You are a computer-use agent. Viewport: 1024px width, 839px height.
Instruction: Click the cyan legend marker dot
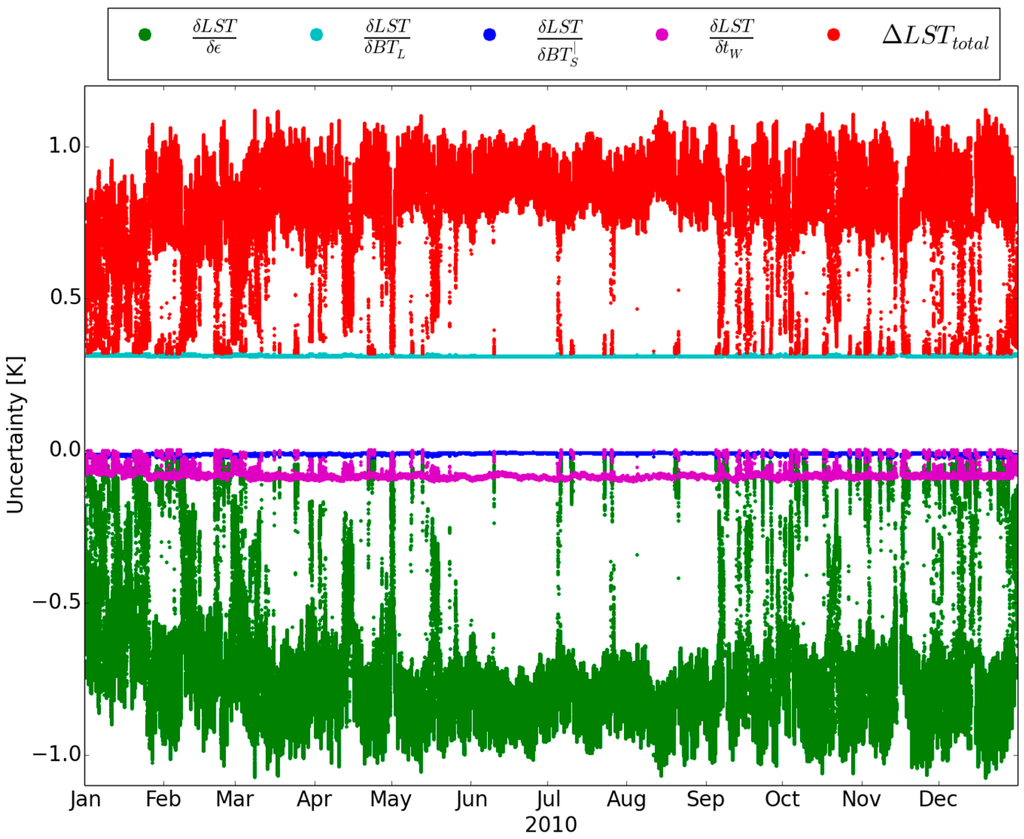click(317, 35)
